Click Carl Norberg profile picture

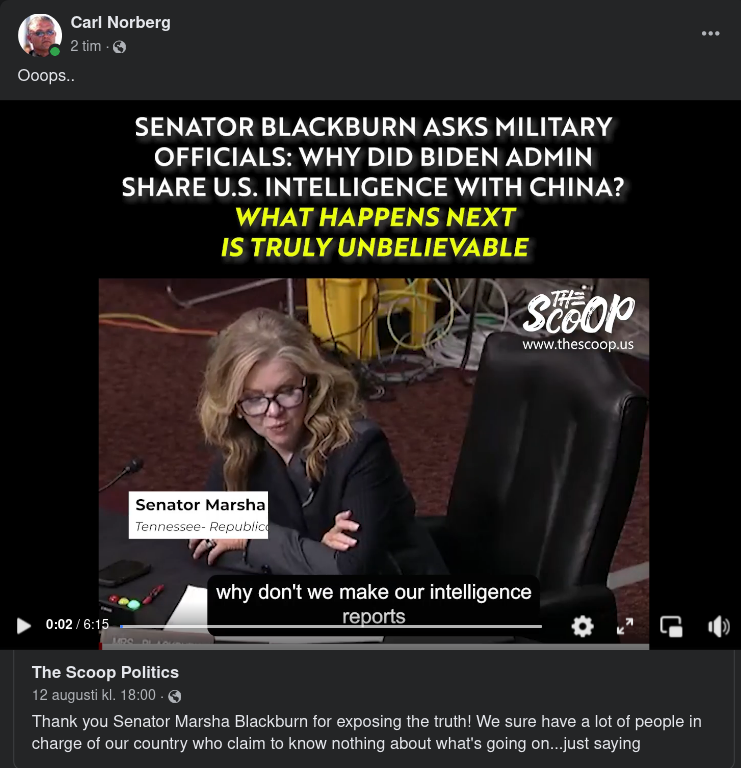[39, 35]
